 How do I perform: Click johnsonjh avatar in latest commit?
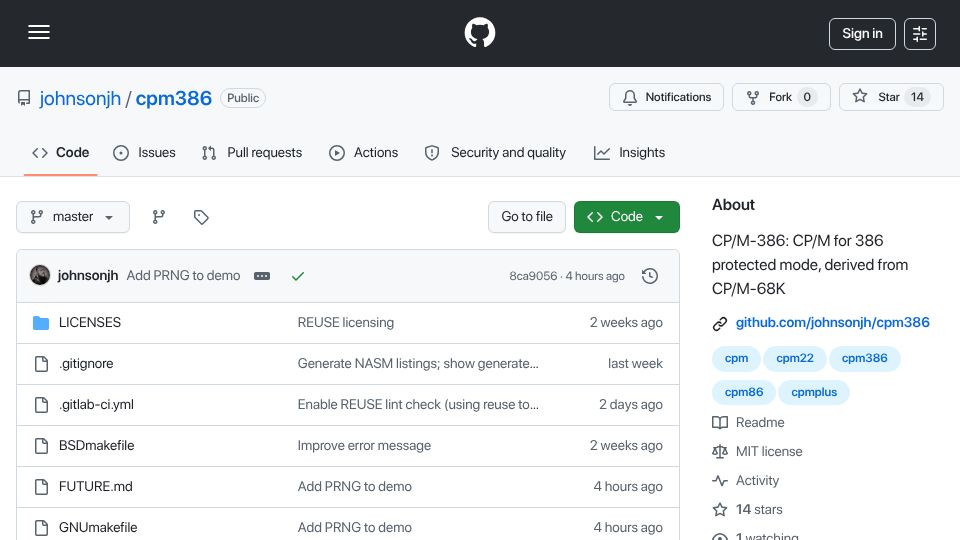pyautogui.click(x=40, y=276)
